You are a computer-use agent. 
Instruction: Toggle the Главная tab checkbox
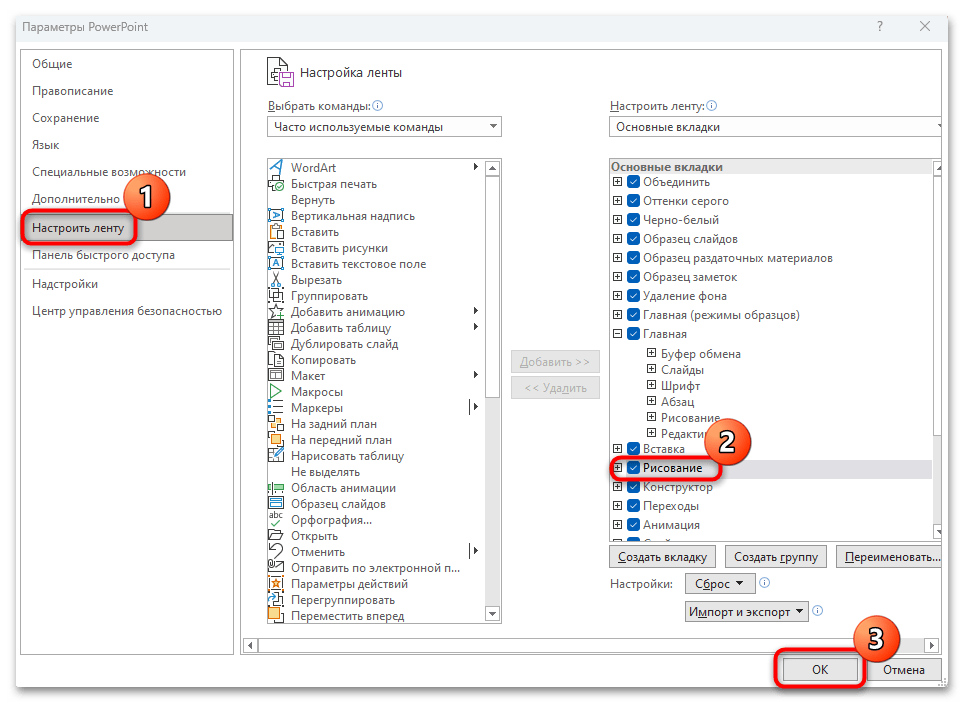click(x=633, y=334)
